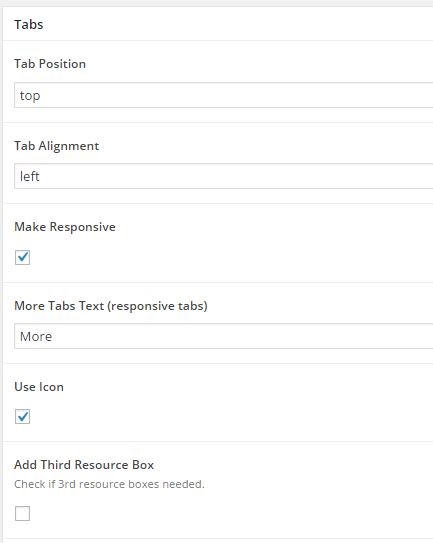Click the blue checkmark under Make Responsive
The image size is (433, 543).
[x=23, y=257]
